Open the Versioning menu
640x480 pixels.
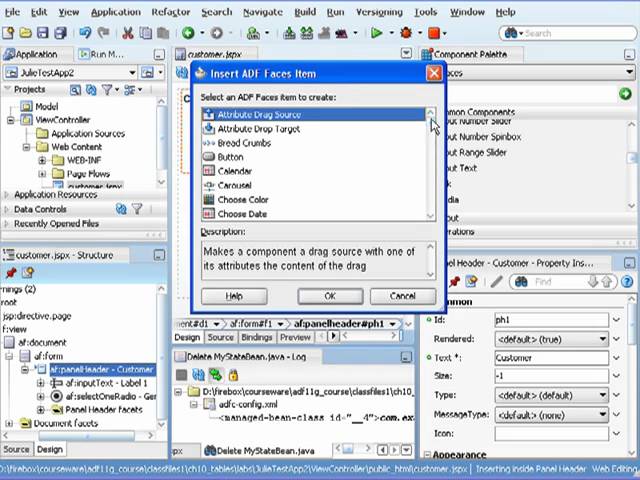[x=379, y=12]
